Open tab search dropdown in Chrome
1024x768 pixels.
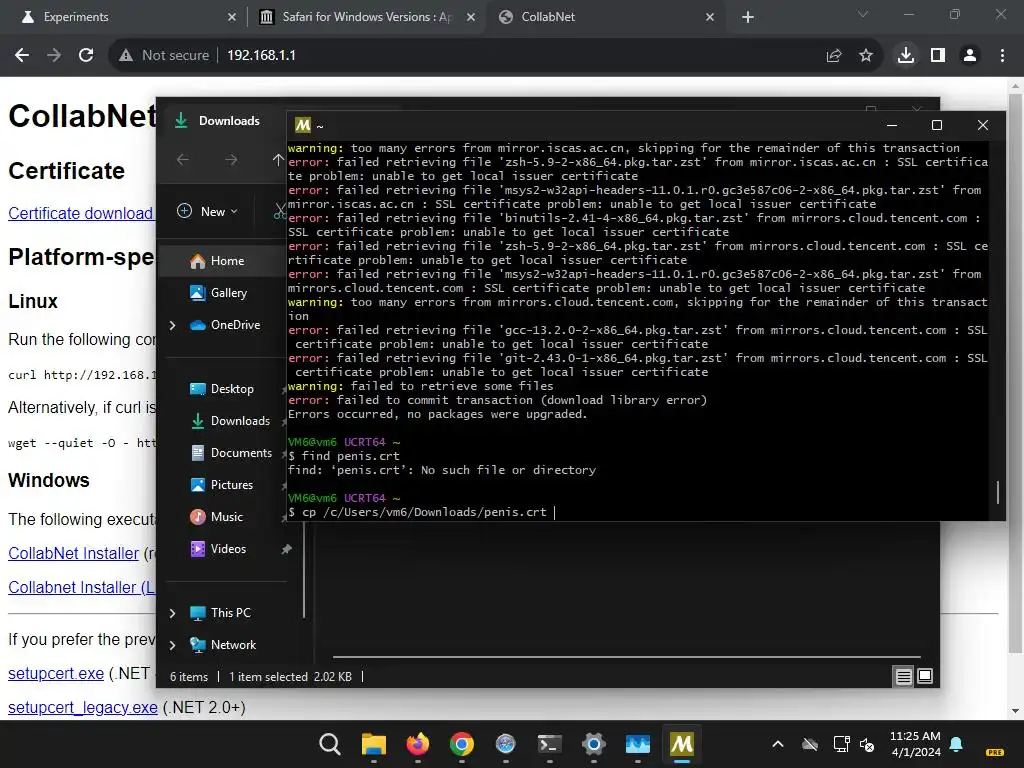[x=863, y=14]
